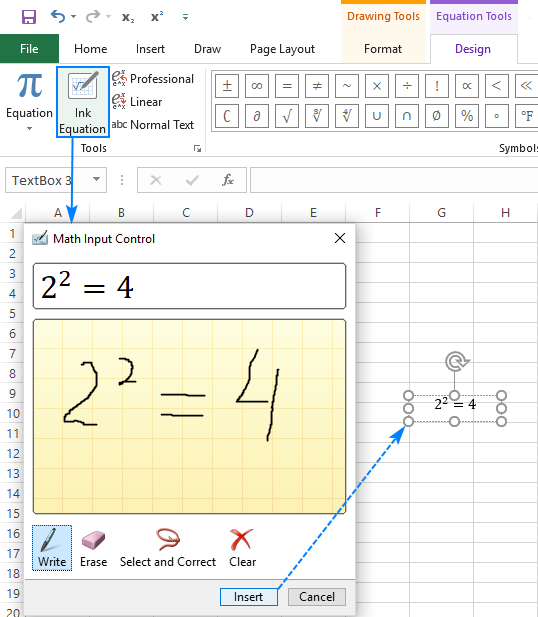
Task: Open Customize Quick Access Toolbar dropdown
Action: coord(185,17)
